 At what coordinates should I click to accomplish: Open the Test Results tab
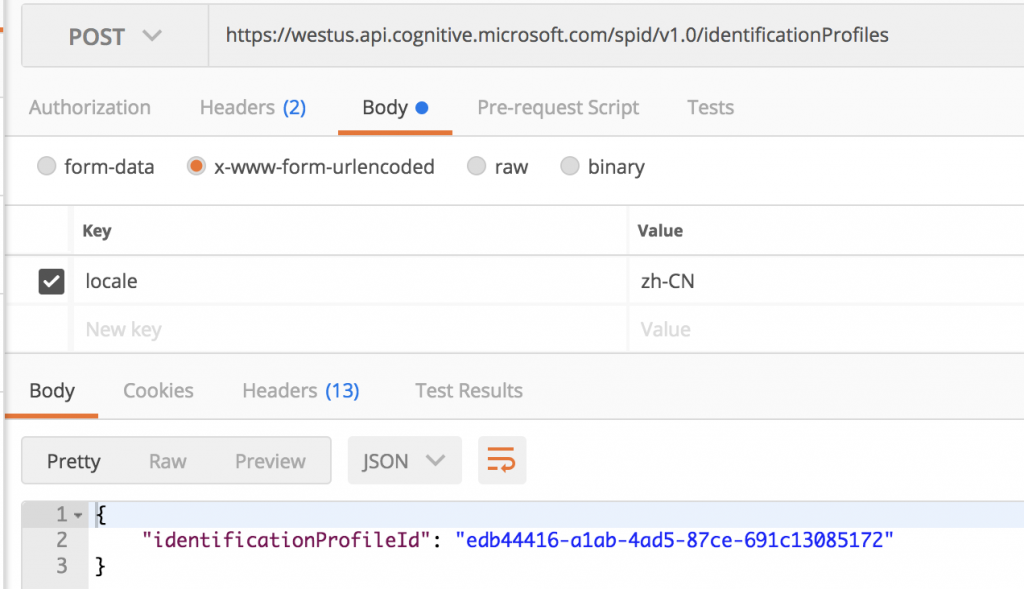[x=469, y=391]
